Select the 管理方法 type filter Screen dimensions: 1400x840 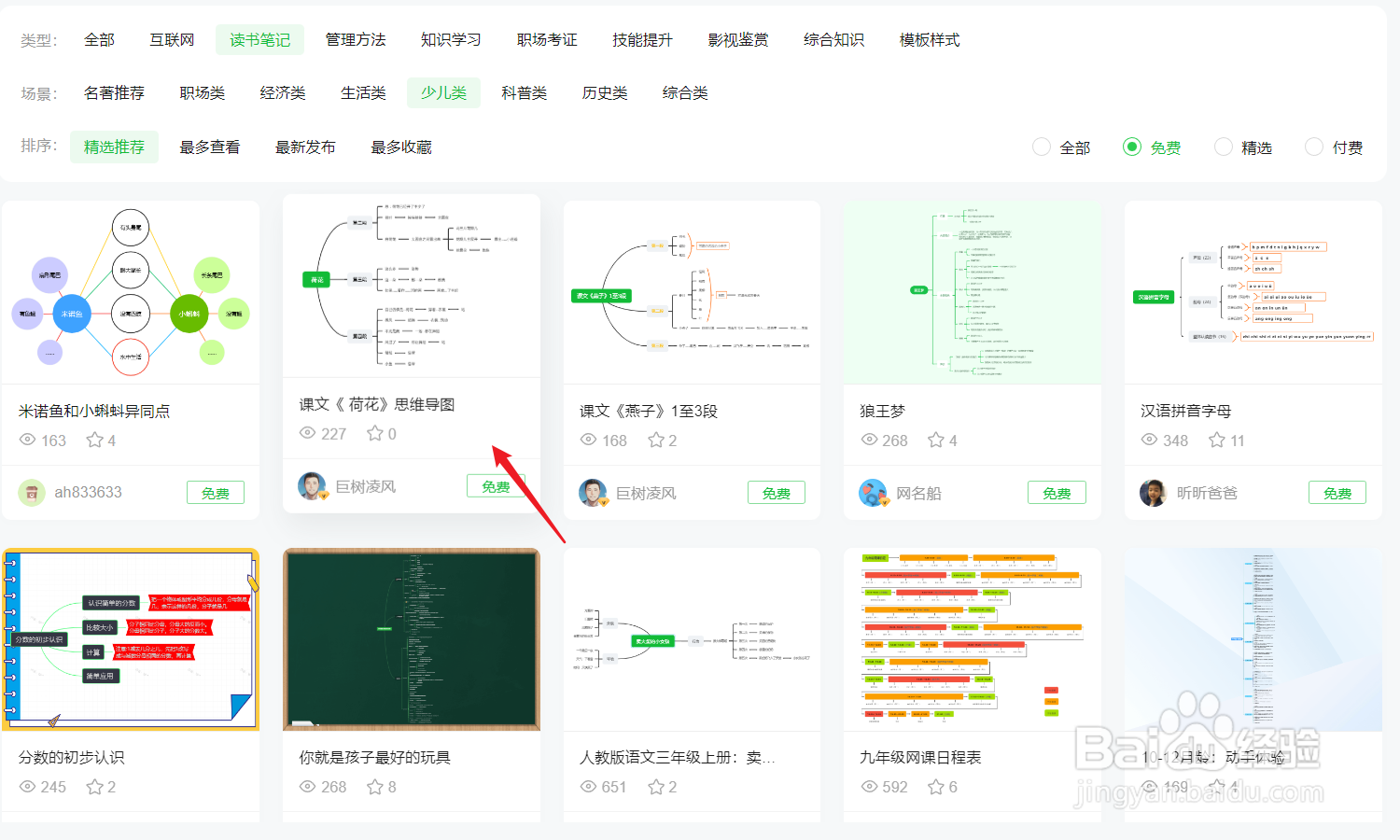coord(355,40)
